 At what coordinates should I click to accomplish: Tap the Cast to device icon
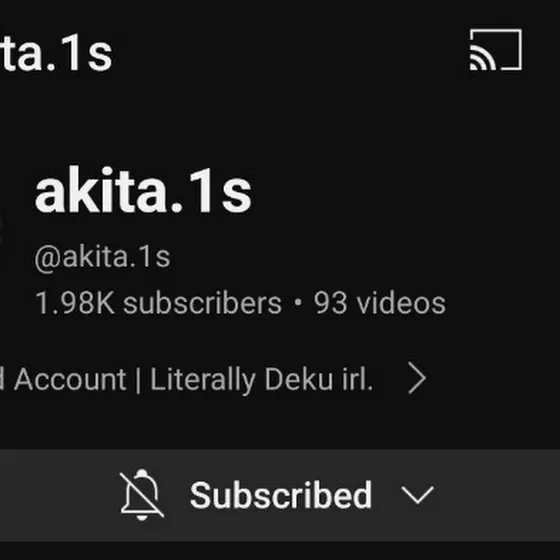(x=496, y=50)
